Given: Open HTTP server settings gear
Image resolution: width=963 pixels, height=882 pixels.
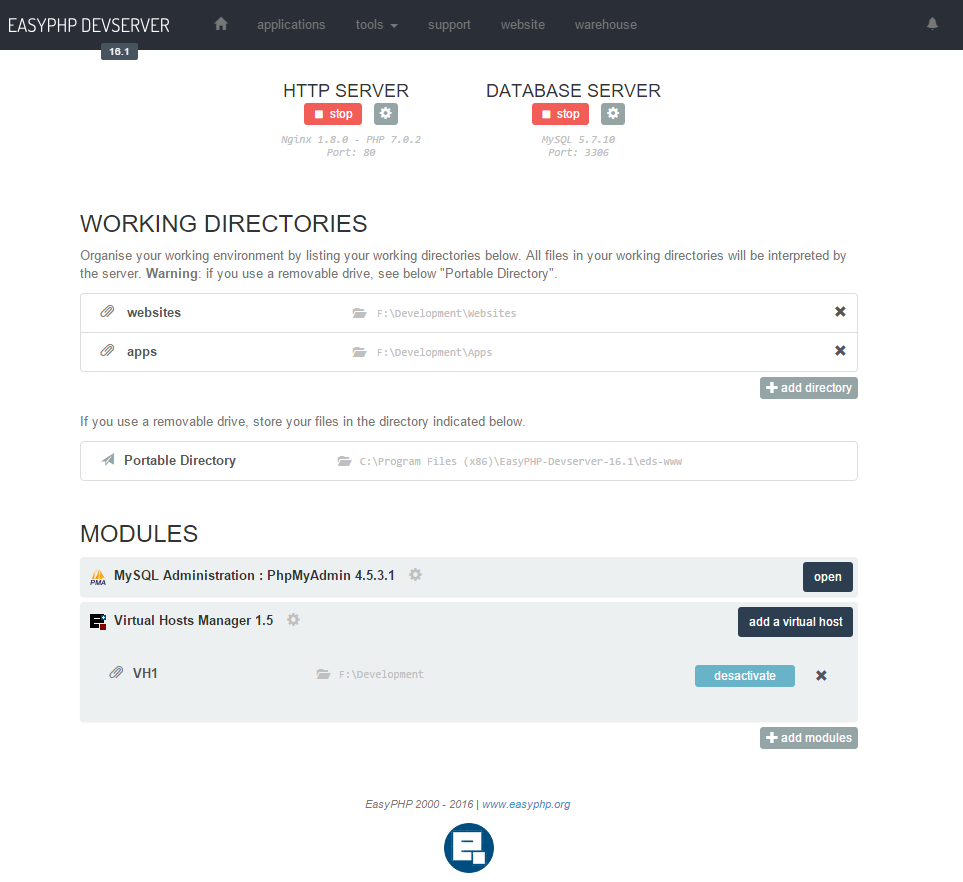Looking at the screenshot, I should [x=386, y=114].
